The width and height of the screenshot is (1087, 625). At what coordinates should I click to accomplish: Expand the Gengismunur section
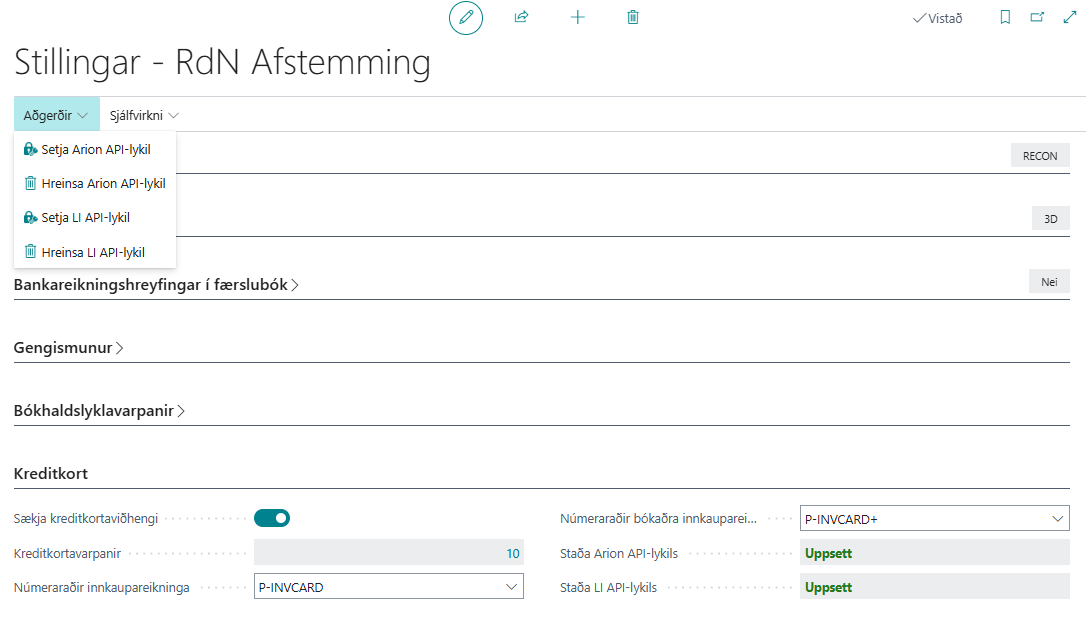(x=69, y=348)
